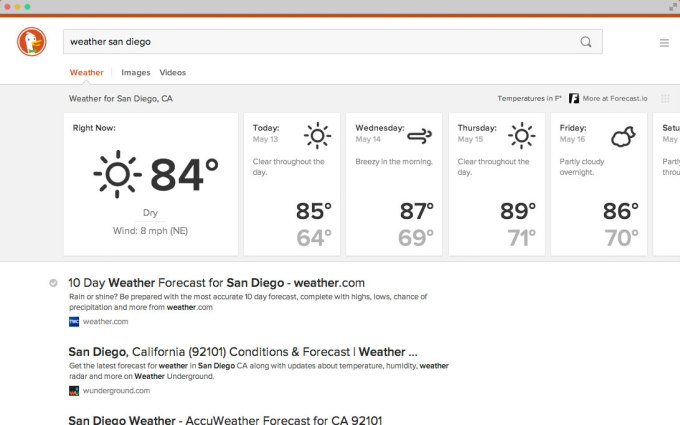The image size is (680, 425).
Task: Click the search field containing weather san diego
Action: (320, 42)
